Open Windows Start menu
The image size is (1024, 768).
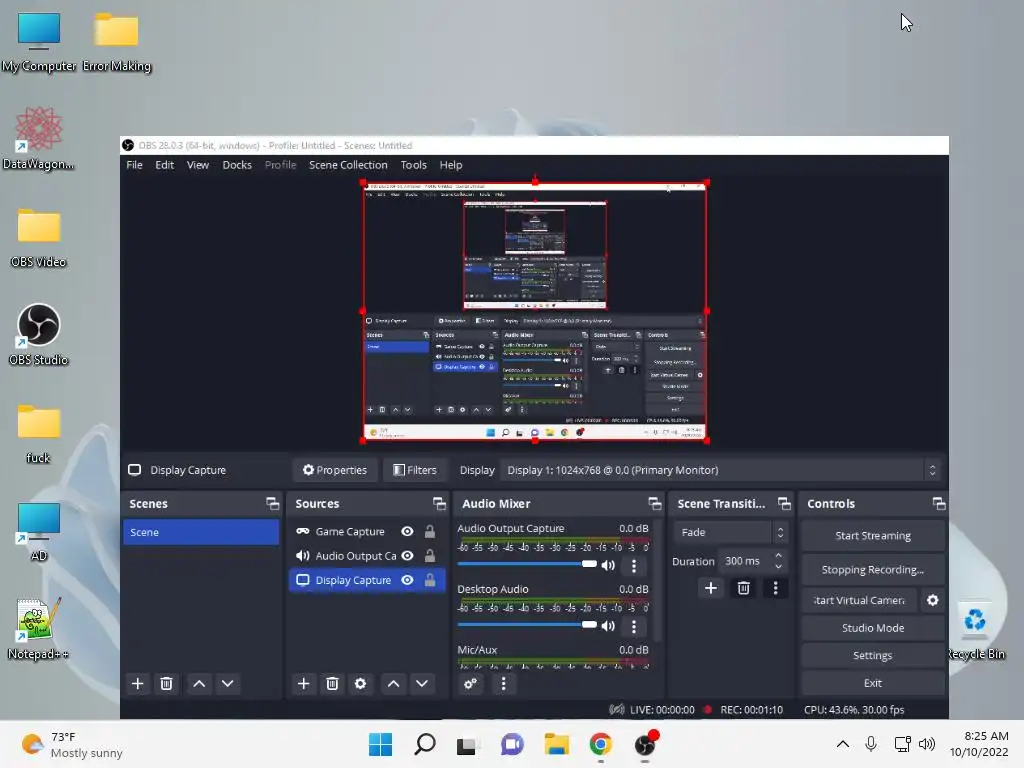[x=380, y=744]
